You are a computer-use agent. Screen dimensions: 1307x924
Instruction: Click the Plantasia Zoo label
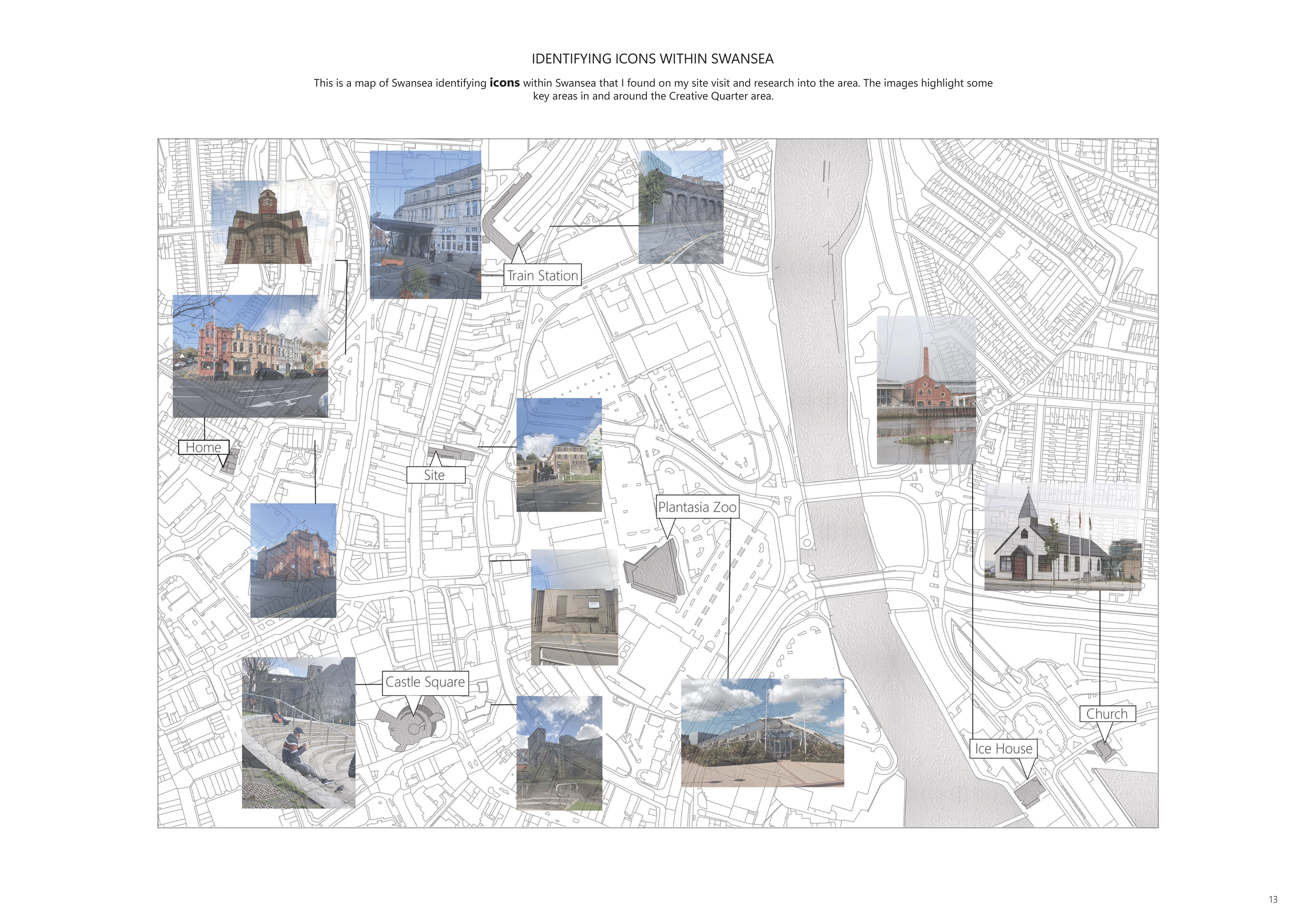(x=697, y=507)
